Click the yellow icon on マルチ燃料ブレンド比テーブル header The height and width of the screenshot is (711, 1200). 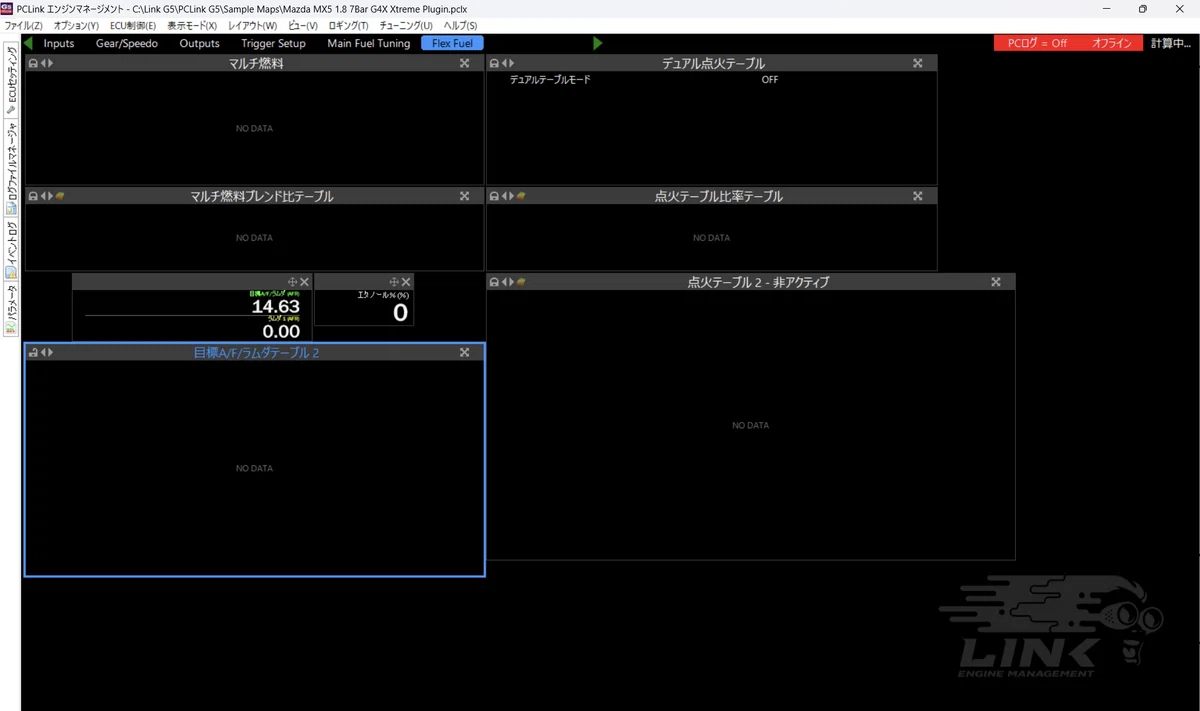pyautogui.click(x=60, y=196)
